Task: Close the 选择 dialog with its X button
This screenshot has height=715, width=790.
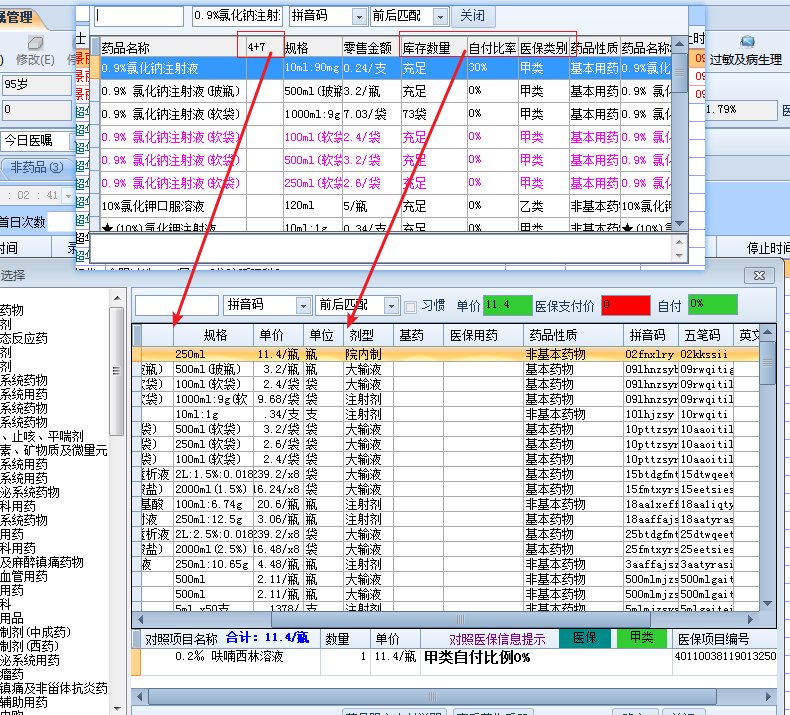Action: [x=759, y=276]
